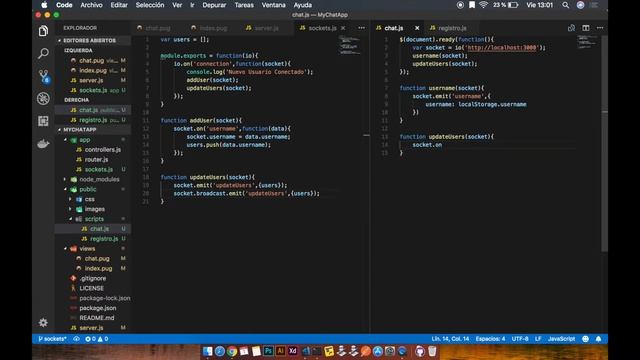Open more actions for left editor group
This screenshot has height=360, width=640.
[x=362, y=28]
